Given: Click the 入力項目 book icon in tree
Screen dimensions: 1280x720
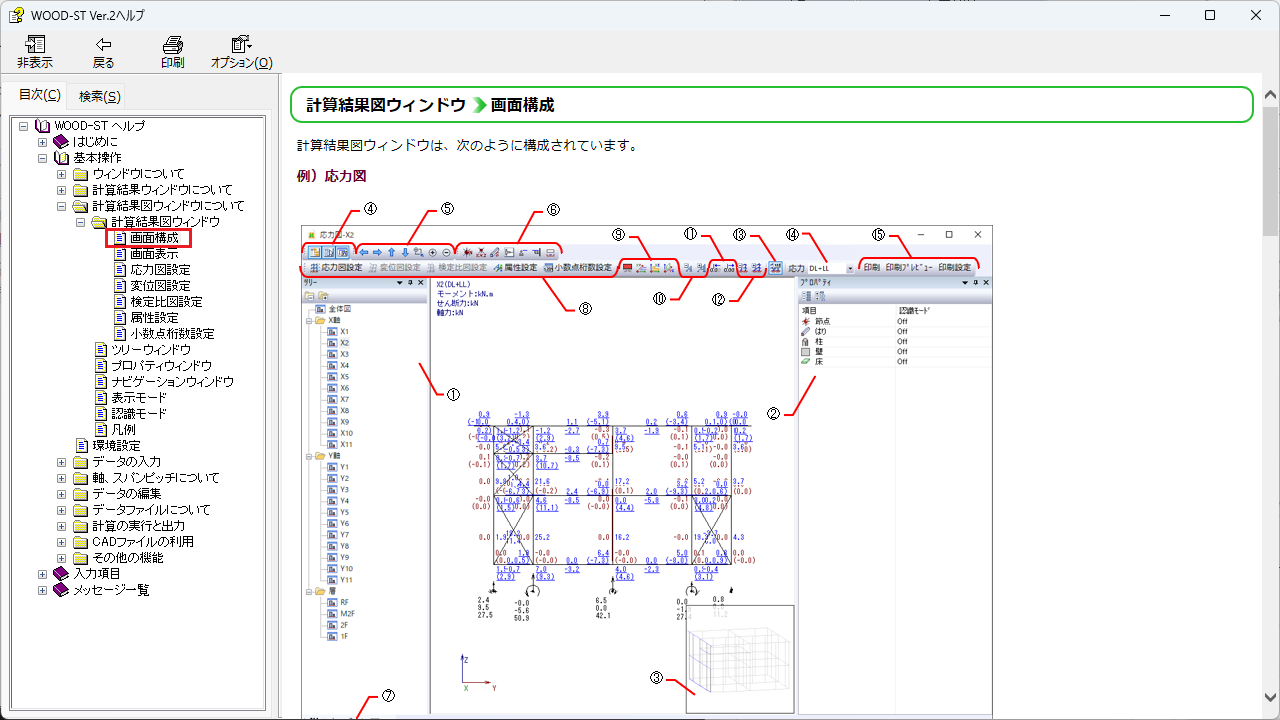Looking at the screenshot, I should click(61, 574).
